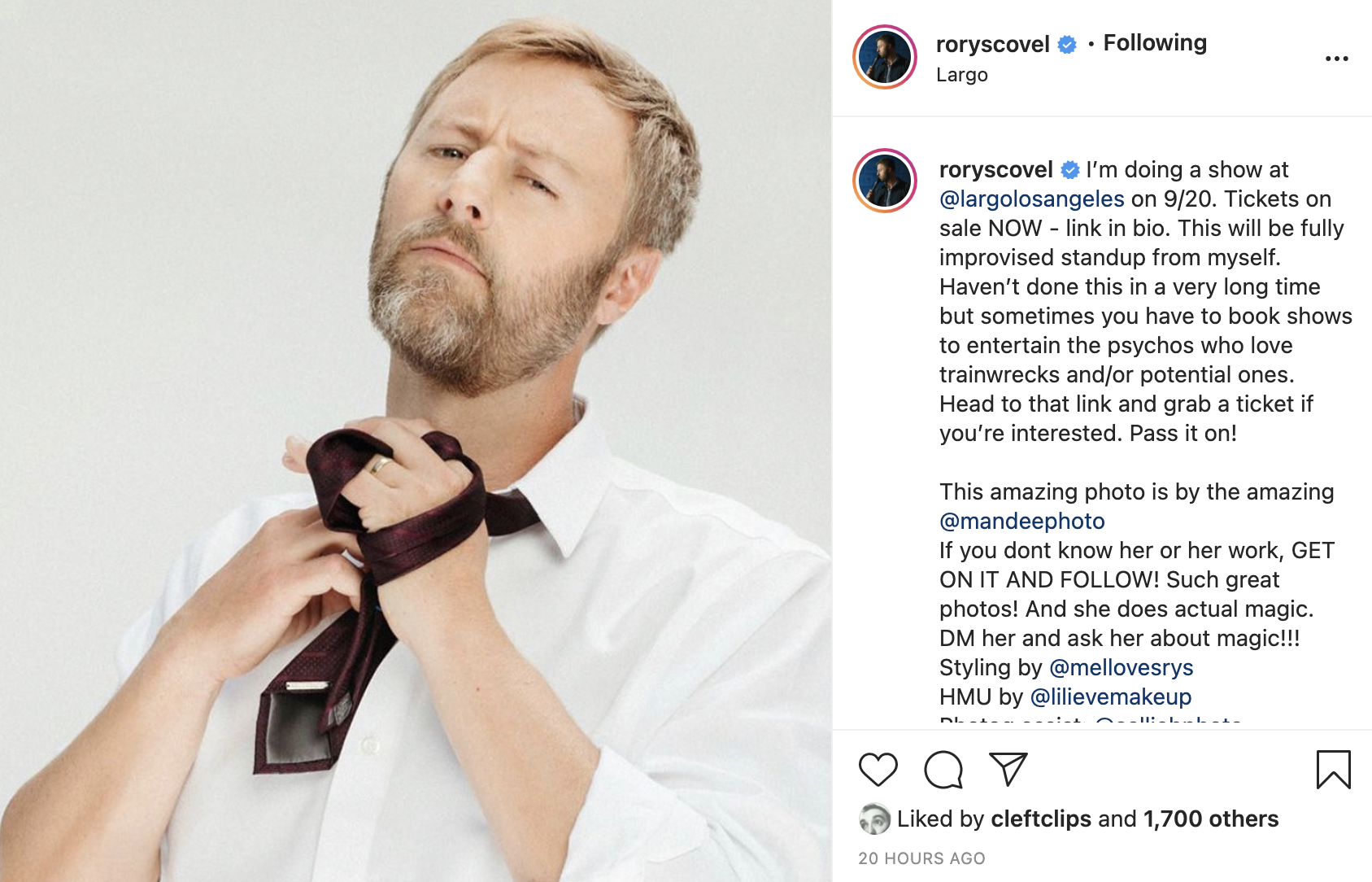The width and height of the screenshot is (1372, 882).
Task: Like the post with the heart icon
Action: (x=878, y=769)
